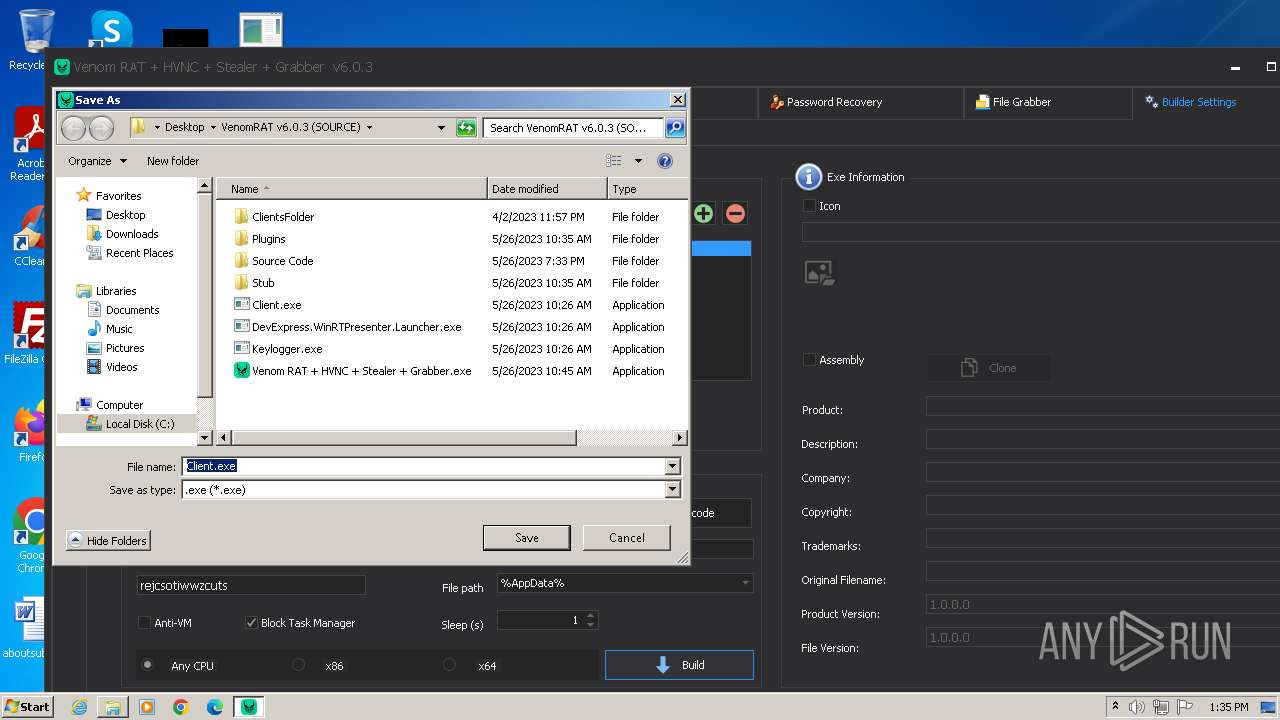The width and height of the screenshot is (1280, 720).
Task: Click the File name input field
Action: pos(424,466)
